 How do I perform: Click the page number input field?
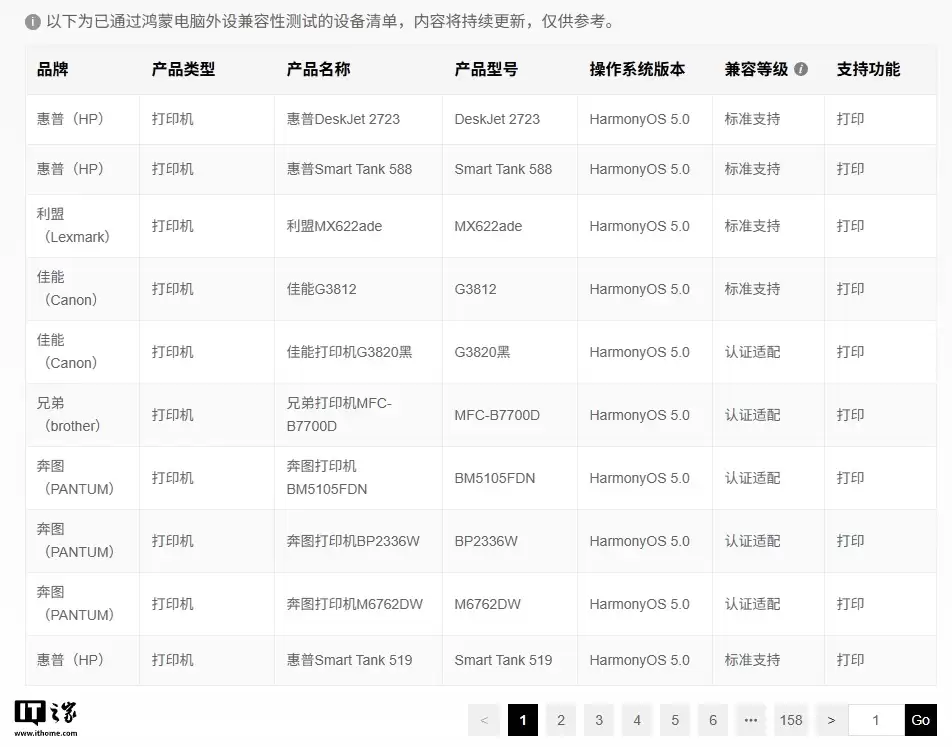[875, 720]
